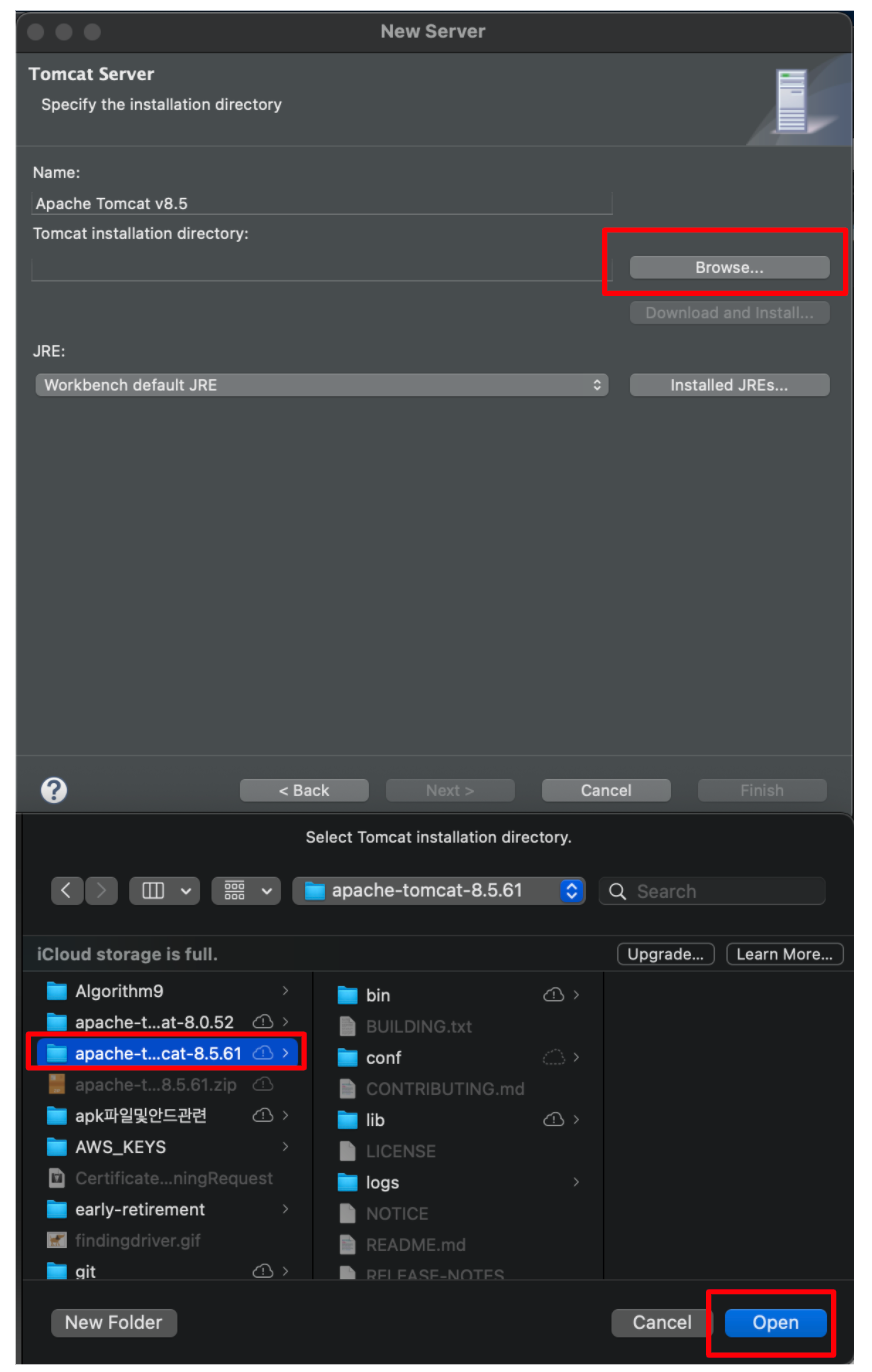Select the early-retirement folder

pos(170,1209)
